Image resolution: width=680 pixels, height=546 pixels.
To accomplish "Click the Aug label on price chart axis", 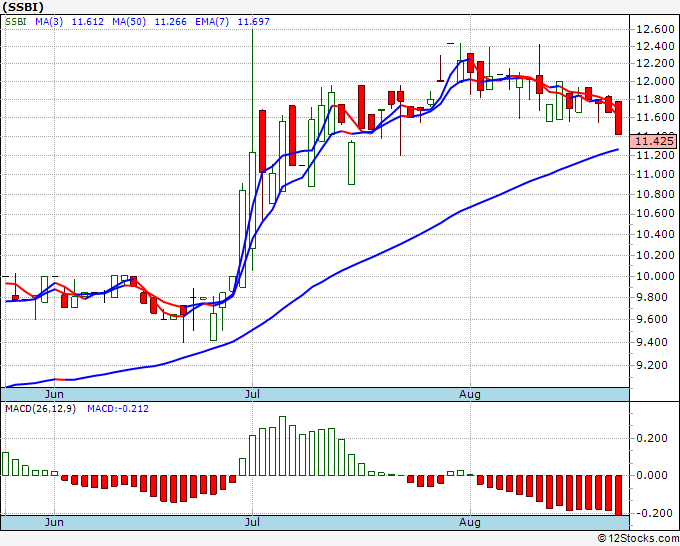I will coord(470,394).
